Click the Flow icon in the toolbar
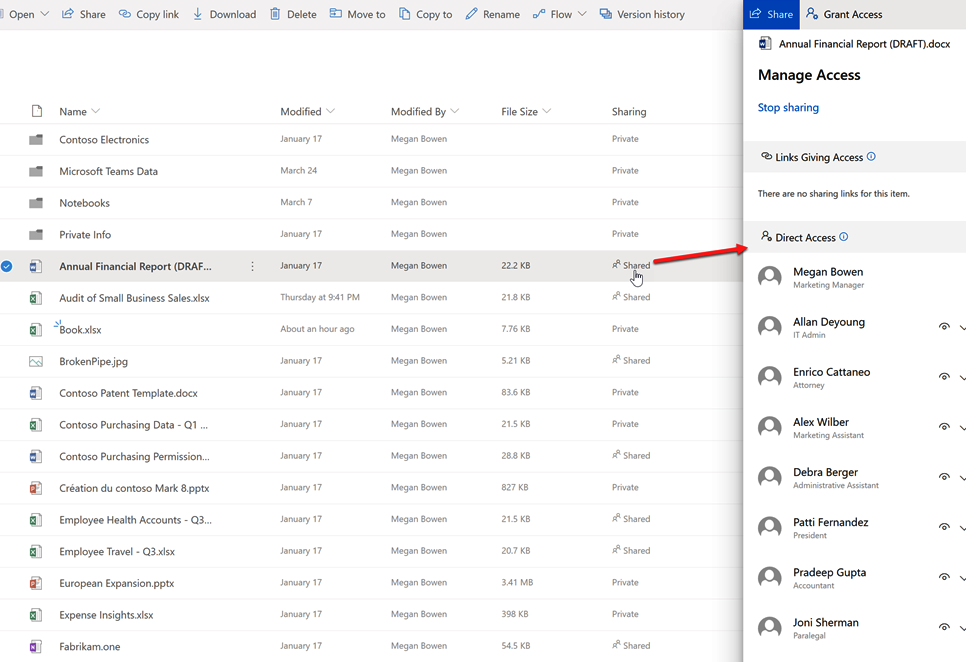966x662 pixels. coord(539,14)
